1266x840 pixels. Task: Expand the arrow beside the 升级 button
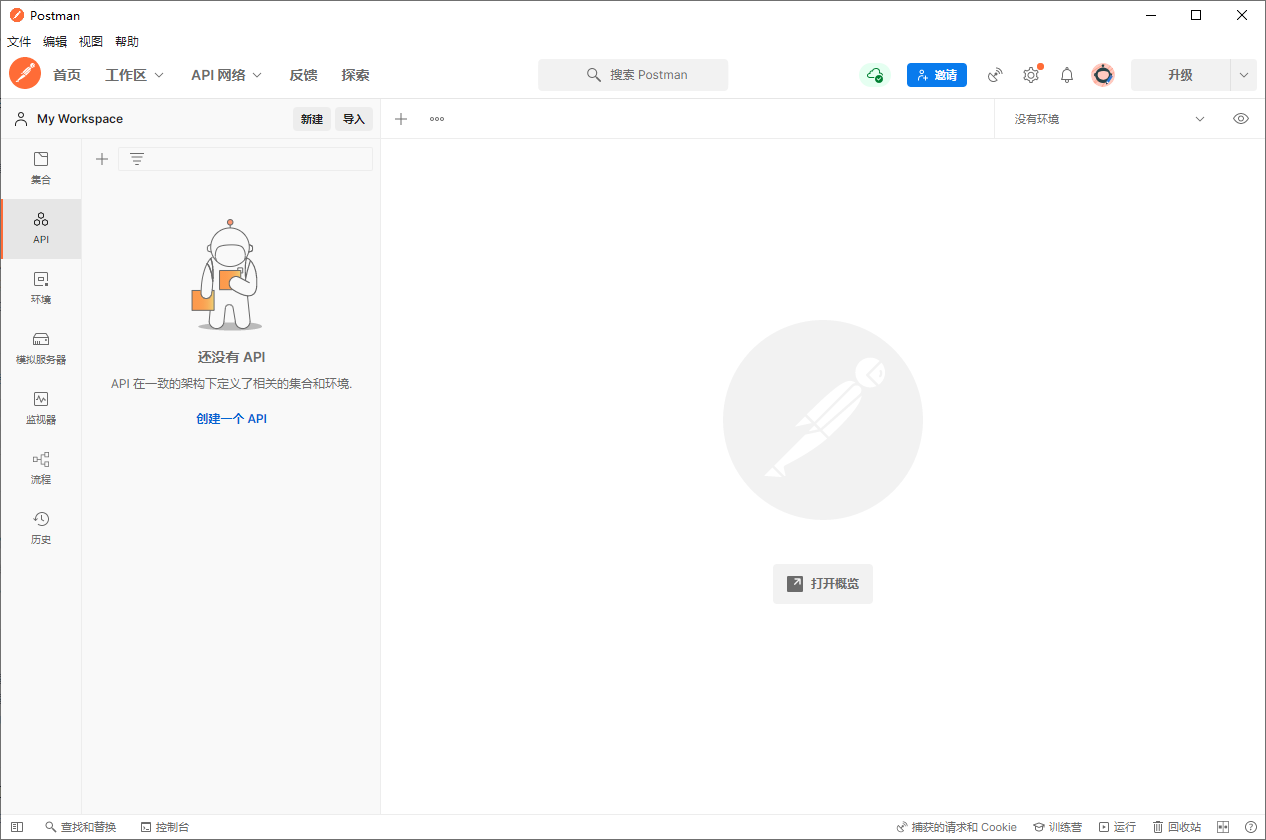click(x=1244, y=75)
